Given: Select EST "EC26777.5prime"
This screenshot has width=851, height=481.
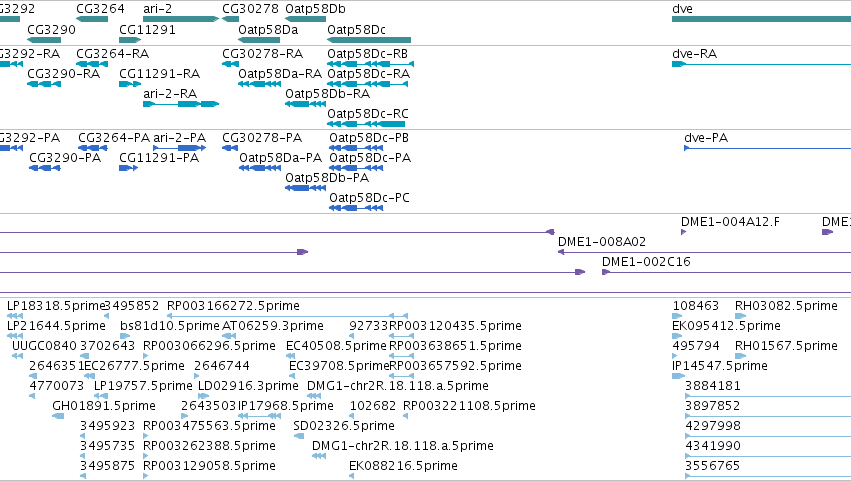Looking at the screenshot, I should (135, 366).
